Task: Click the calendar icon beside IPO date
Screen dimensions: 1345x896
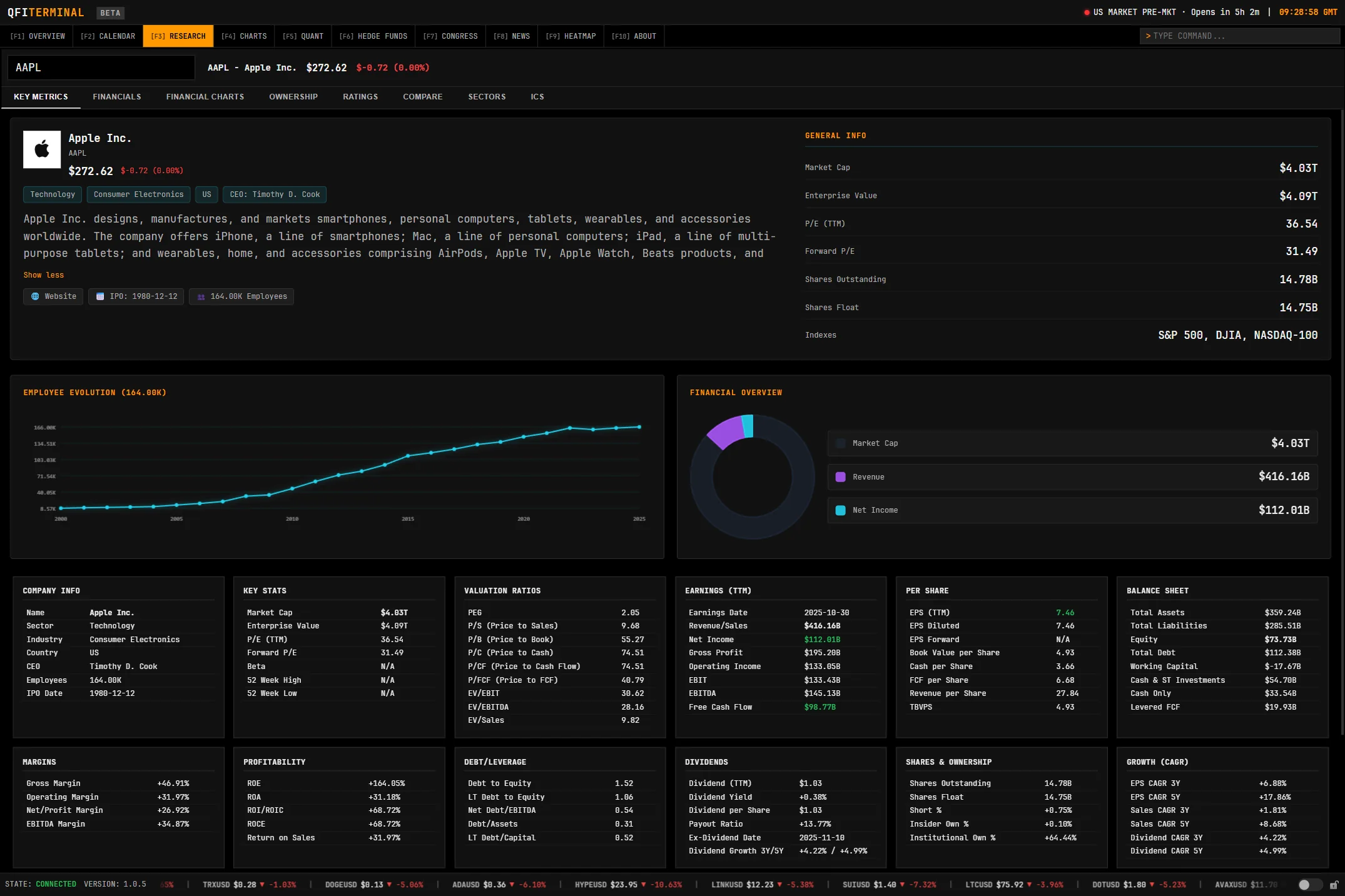Action: (100, 296)
